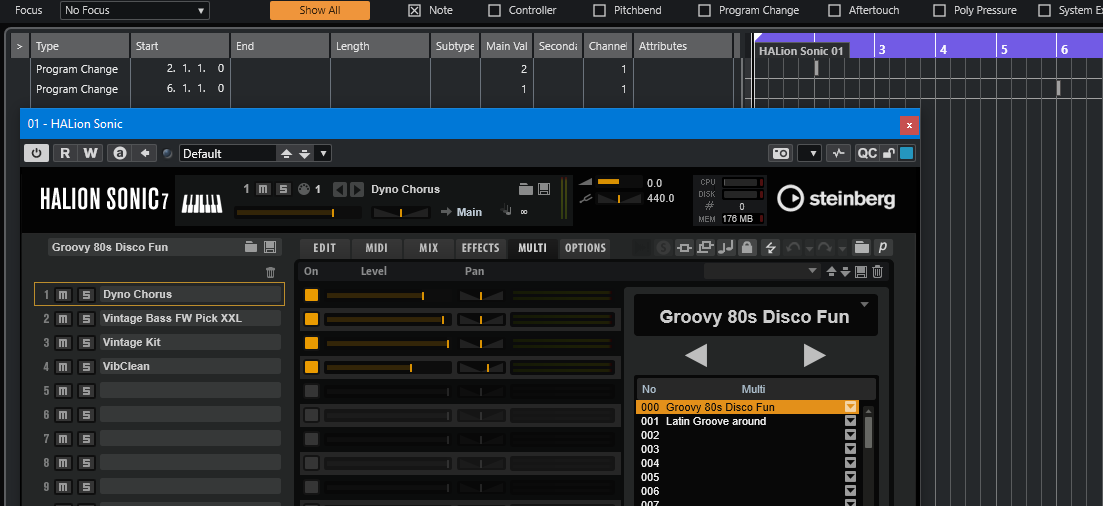Enable the Aftertouch filter checkbox
This screenshot has width=1103, height=506.
(834, 11)
